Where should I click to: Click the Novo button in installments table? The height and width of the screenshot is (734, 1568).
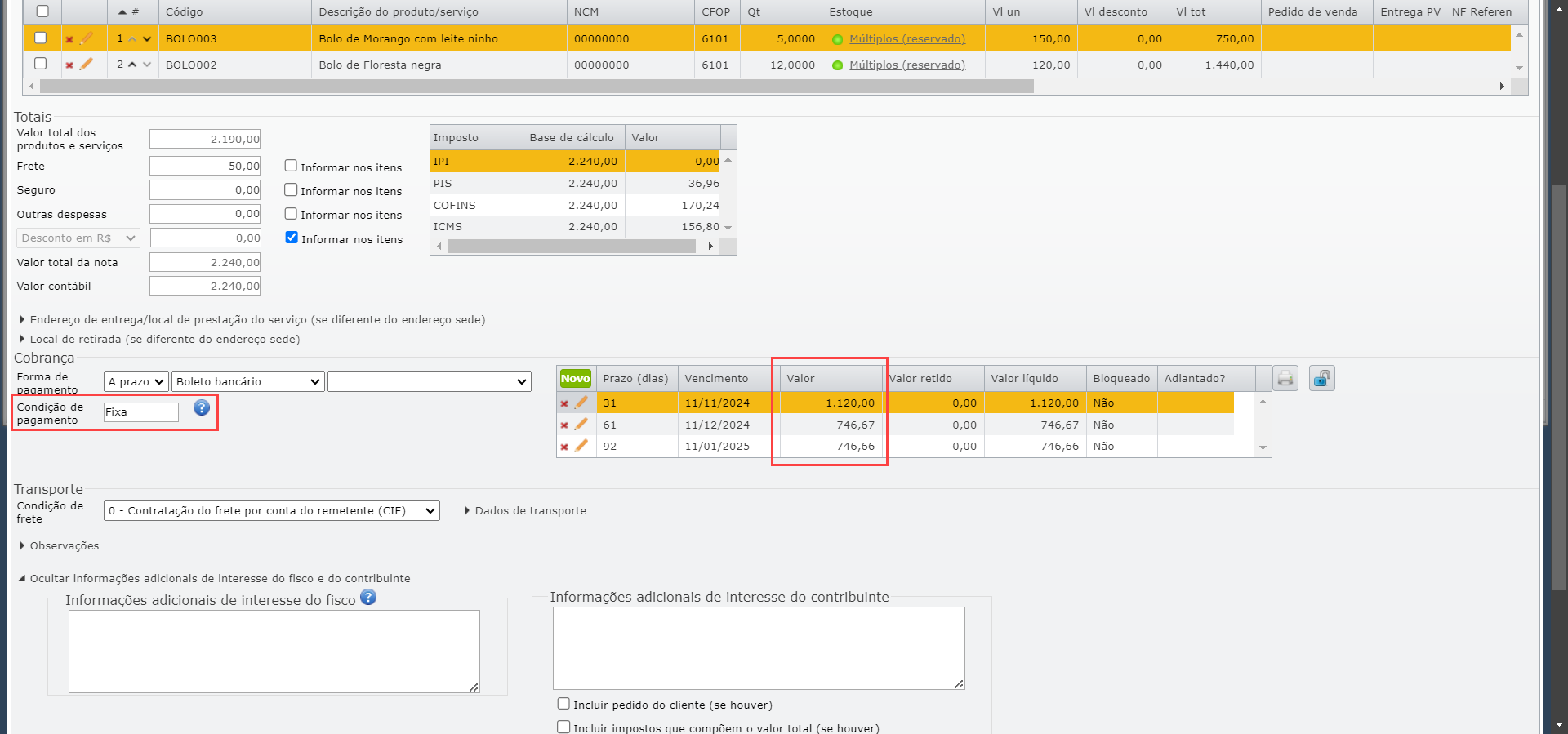[575, 378]
